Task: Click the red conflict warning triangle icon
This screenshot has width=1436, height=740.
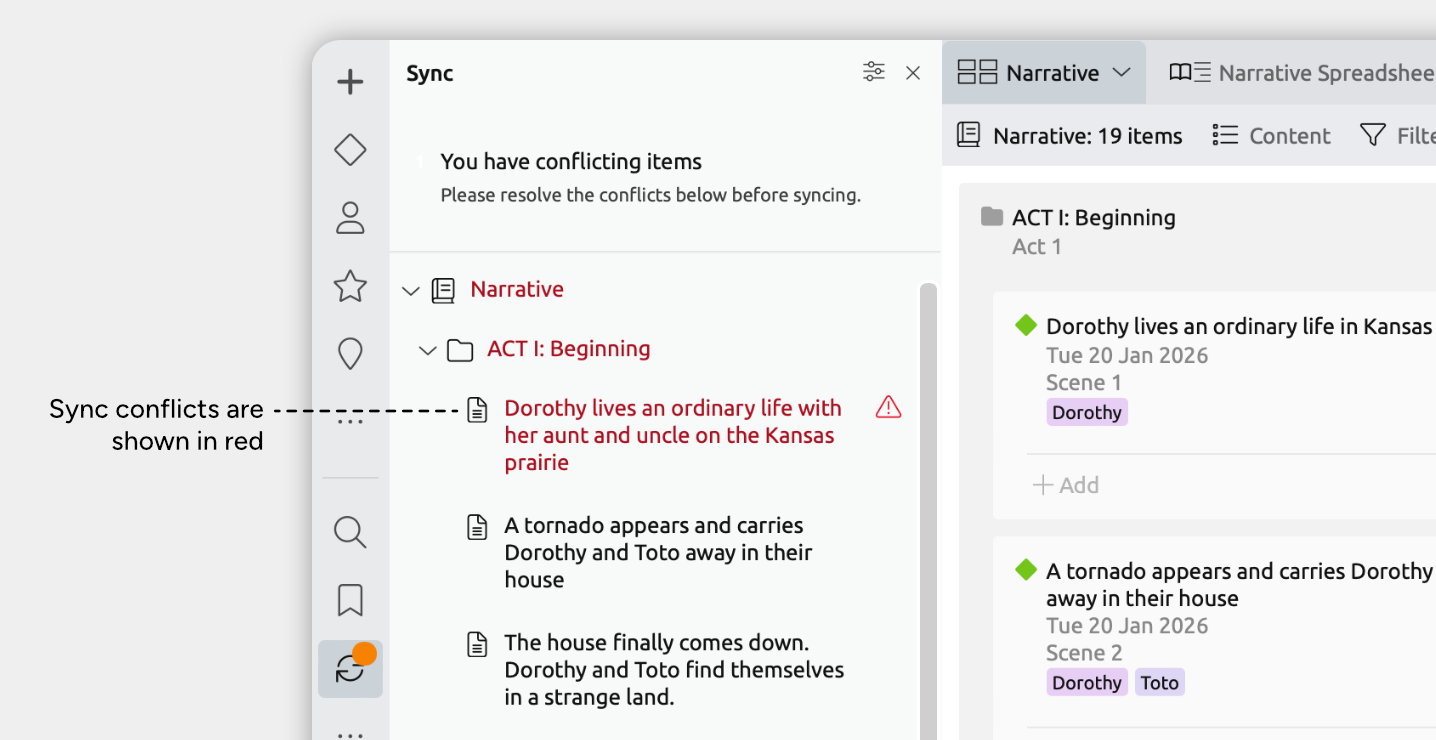Action: [x=888, y=407]
